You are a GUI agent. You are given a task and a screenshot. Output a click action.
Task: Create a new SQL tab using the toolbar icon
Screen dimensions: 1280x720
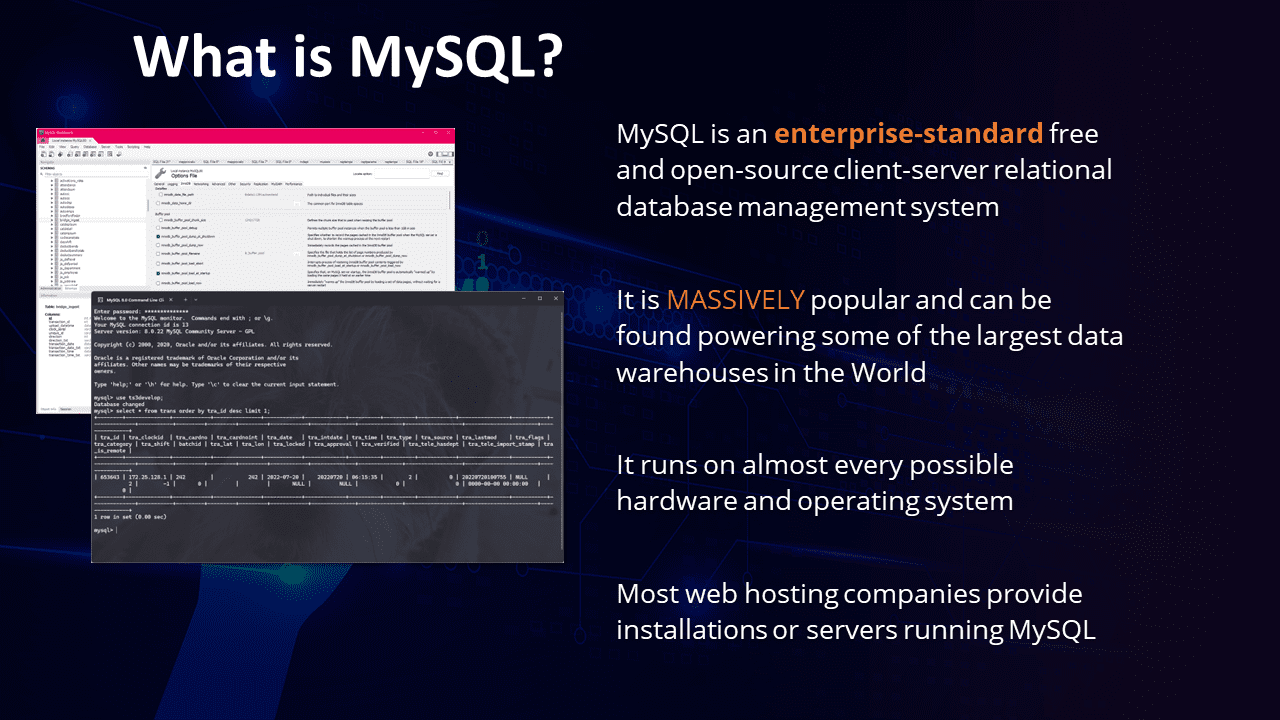pyautogui.click(x=43, y=154)
